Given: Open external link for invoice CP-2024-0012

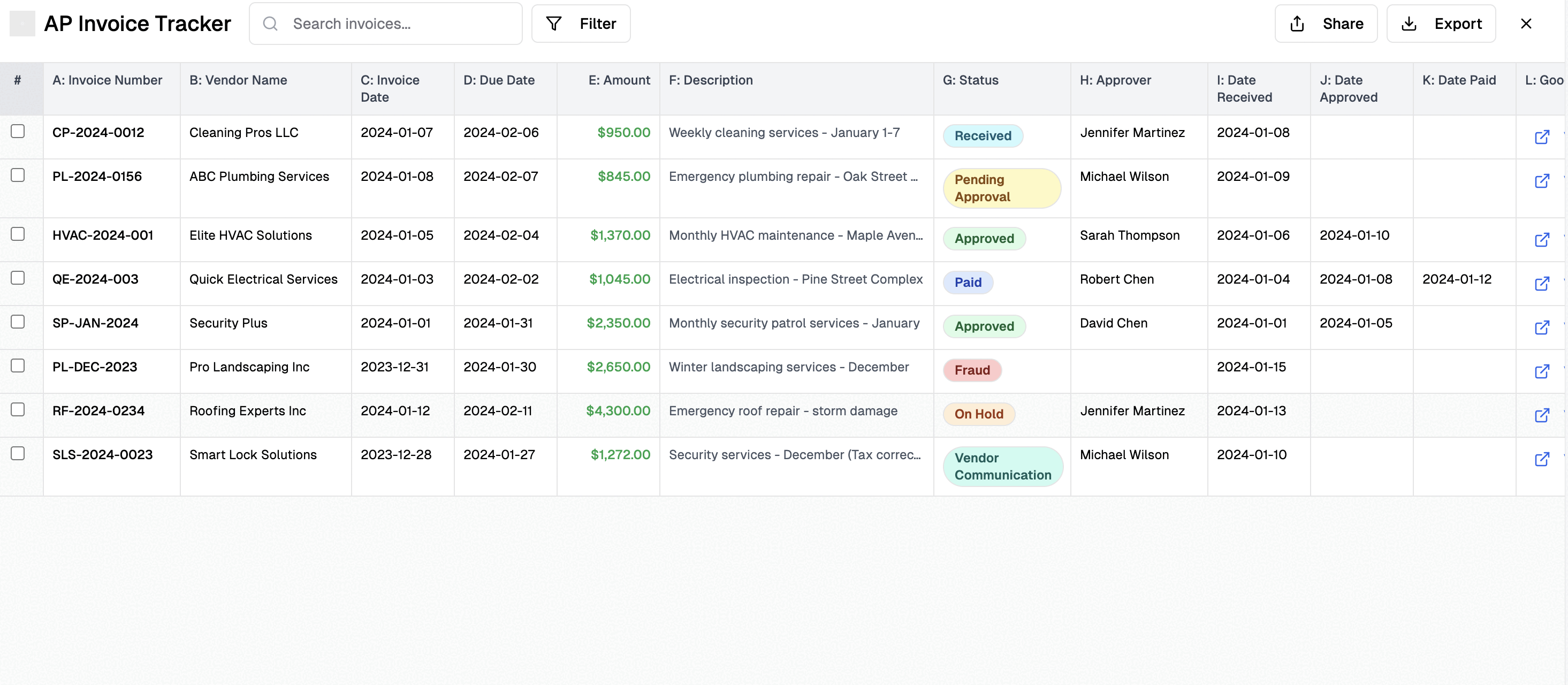Looking at the screenshot, I should (x=1542, y=138).
